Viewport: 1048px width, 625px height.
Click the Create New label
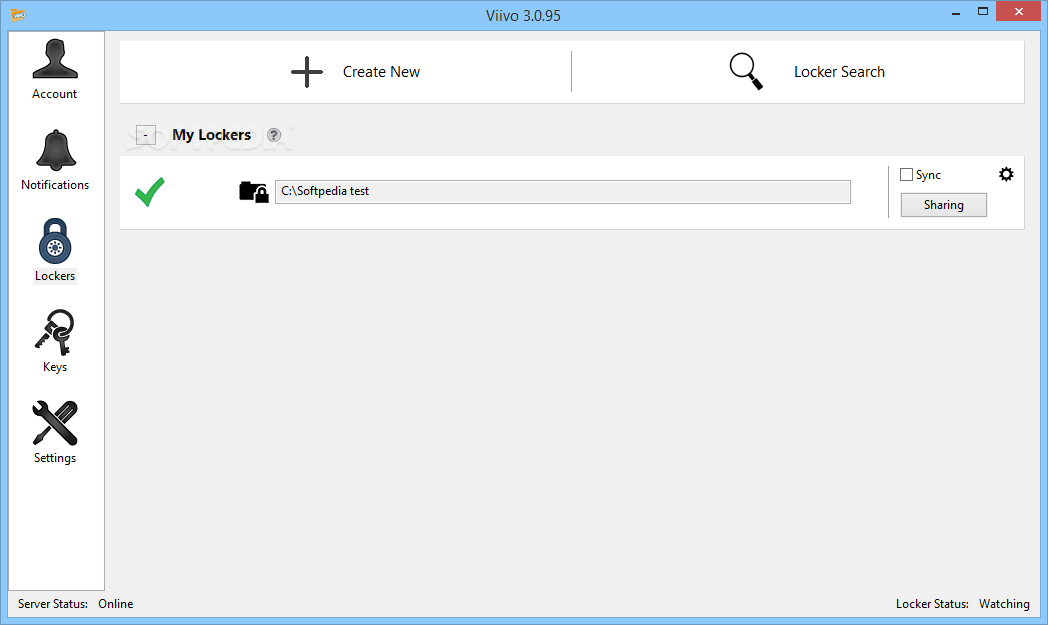(381, 72)
